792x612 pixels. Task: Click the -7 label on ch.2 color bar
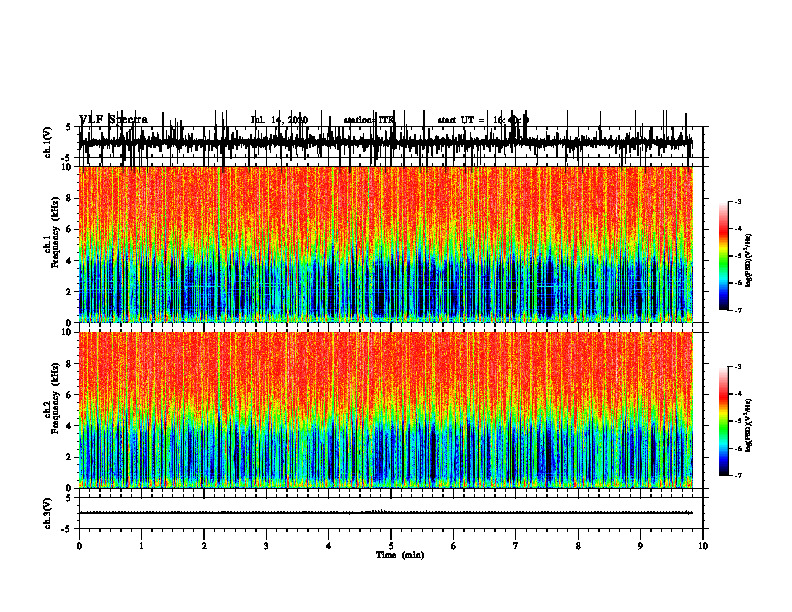pos(737,475)
